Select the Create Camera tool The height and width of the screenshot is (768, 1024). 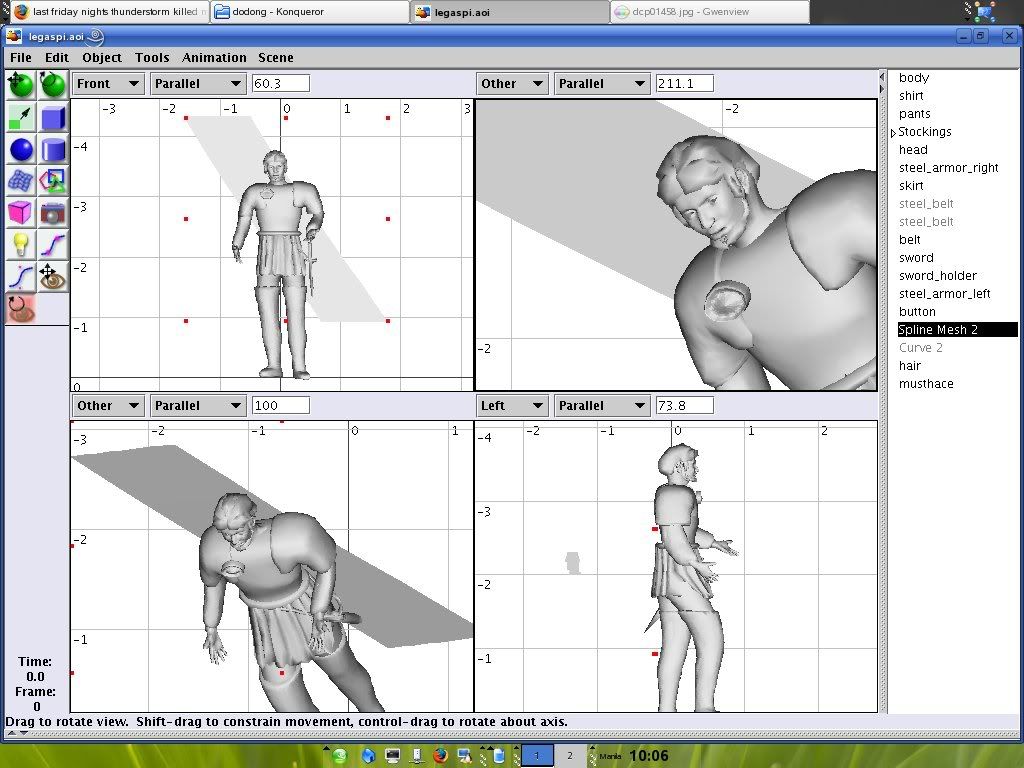[53, 212]
